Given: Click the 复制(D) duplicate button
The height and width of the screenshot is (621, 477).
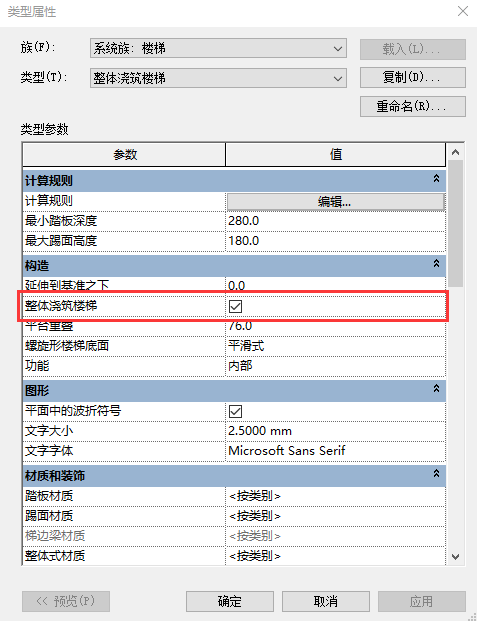Looking at the screenshot, I should click(x=412, y=77).
